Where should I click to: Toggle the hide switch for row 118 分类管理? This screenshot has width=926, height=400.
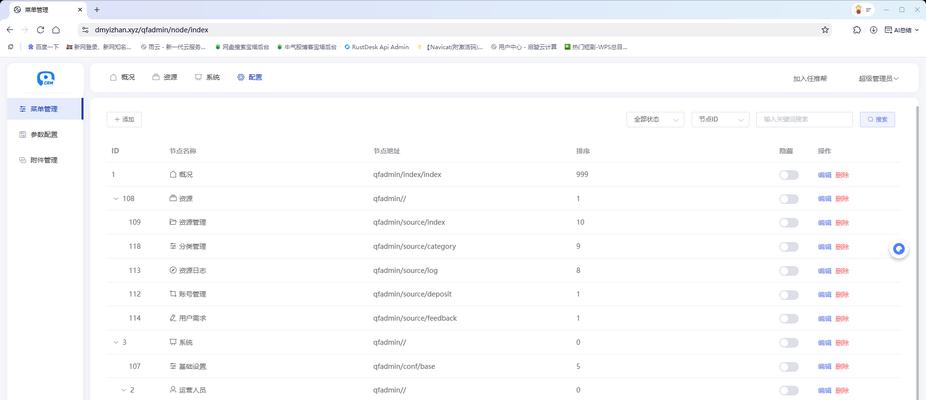coord(788,247)
